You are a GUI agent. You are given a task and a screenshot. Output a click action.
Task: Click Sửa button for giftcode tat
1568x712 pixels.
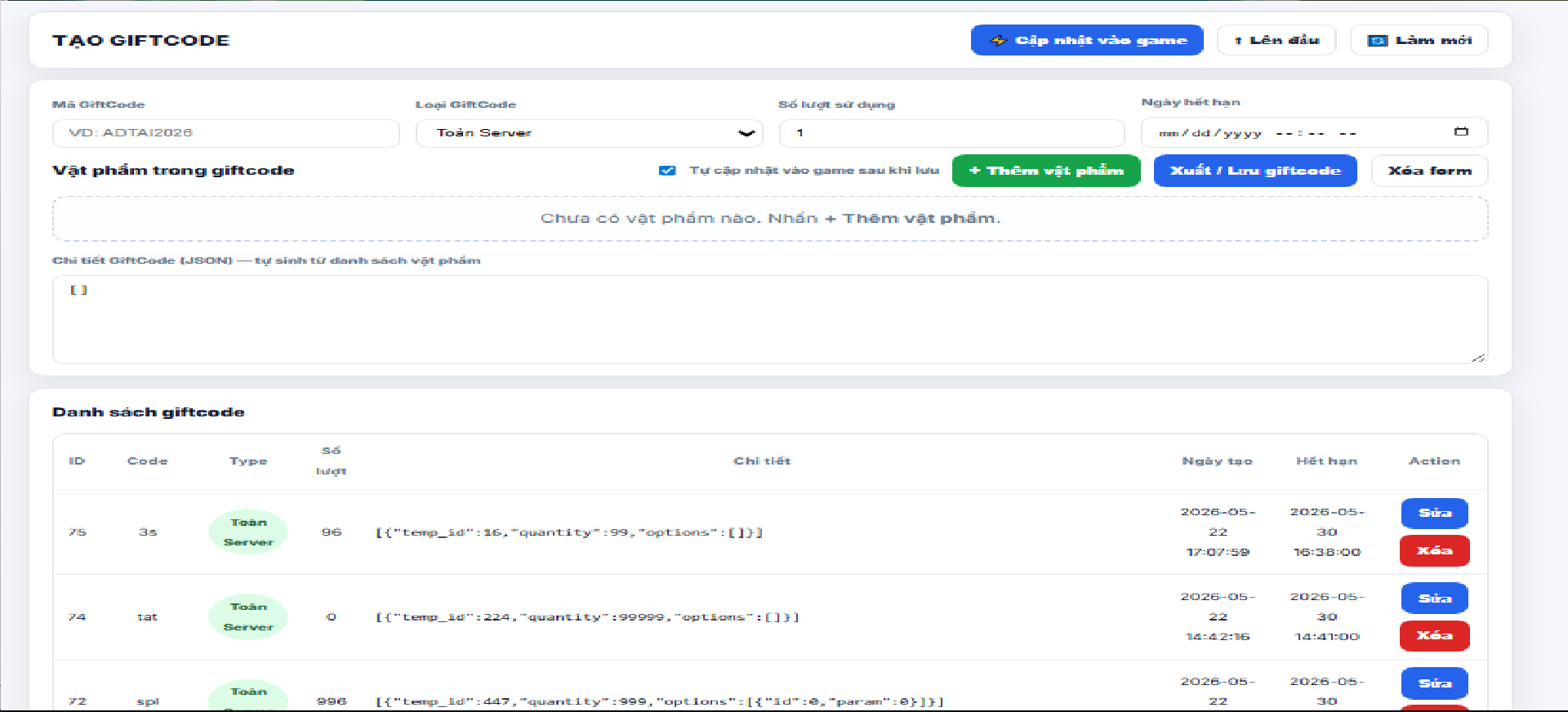(x=1435, y=599)
